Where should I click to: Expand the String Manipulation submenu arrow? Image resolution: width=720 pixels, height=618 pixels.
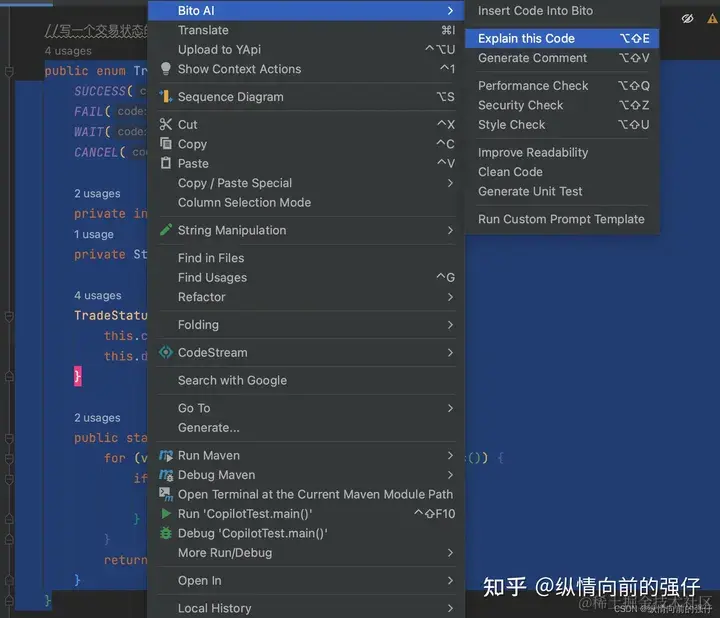point(450,230)
